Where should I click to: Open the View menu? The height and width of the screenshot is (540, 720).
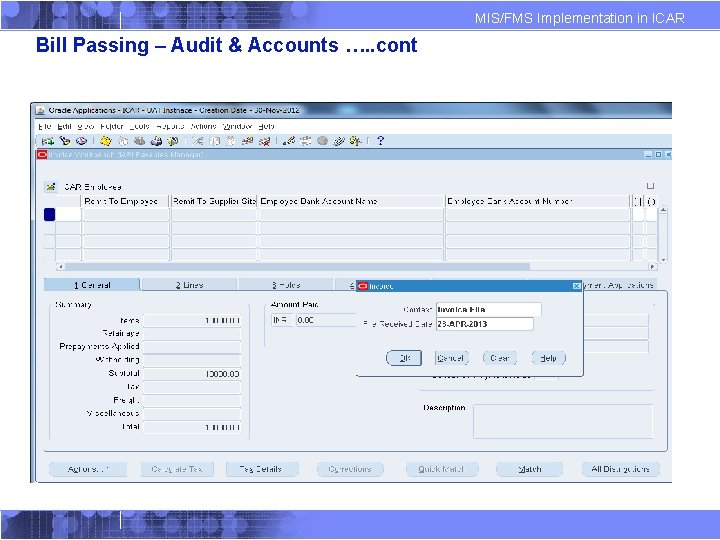(x=85, y=126)
